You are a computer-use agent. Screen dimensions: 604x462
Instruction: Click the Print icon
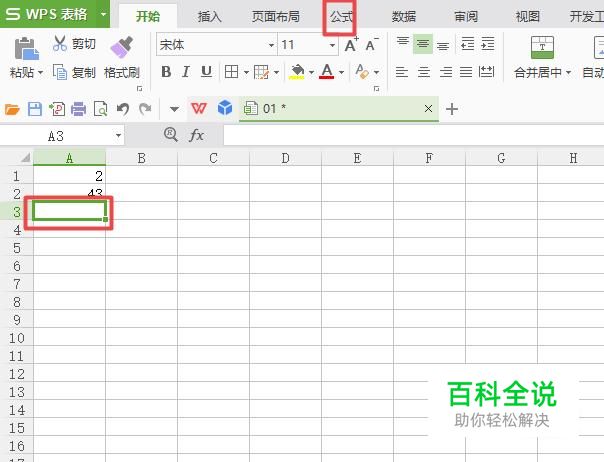pos(79,109)
